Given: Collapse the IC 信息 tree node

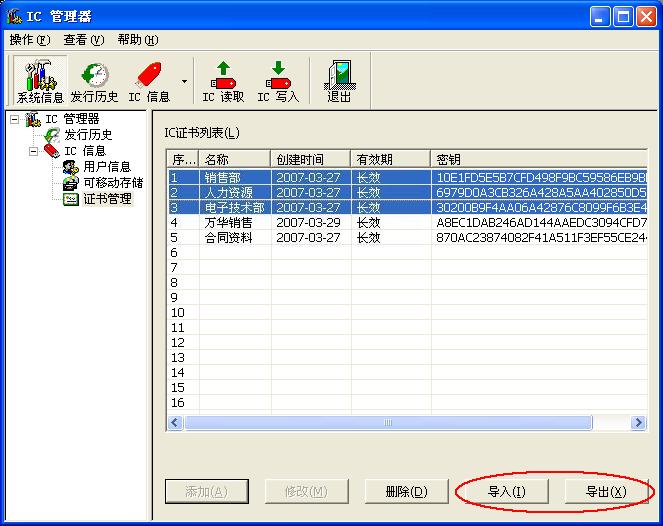Looking at the screenshot, I should 33,151.
